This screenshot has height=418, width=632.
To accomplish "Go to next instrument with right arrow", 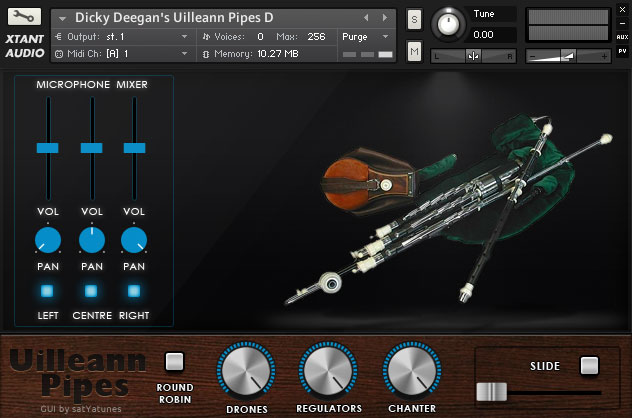I will pyautogui.click(x=385, y=17).
